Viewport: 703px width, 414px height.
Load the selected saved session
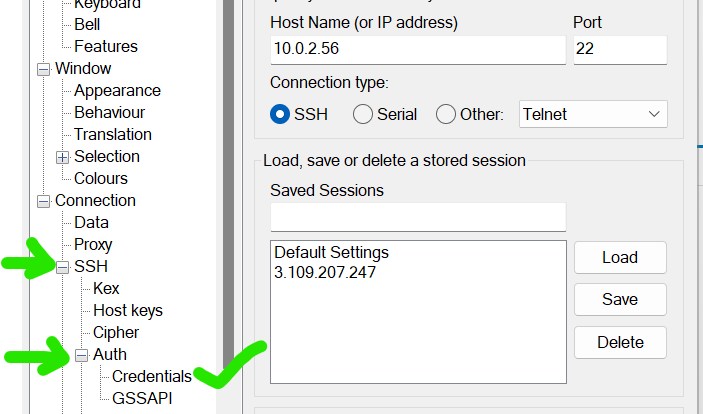click(x=620, y=257)
